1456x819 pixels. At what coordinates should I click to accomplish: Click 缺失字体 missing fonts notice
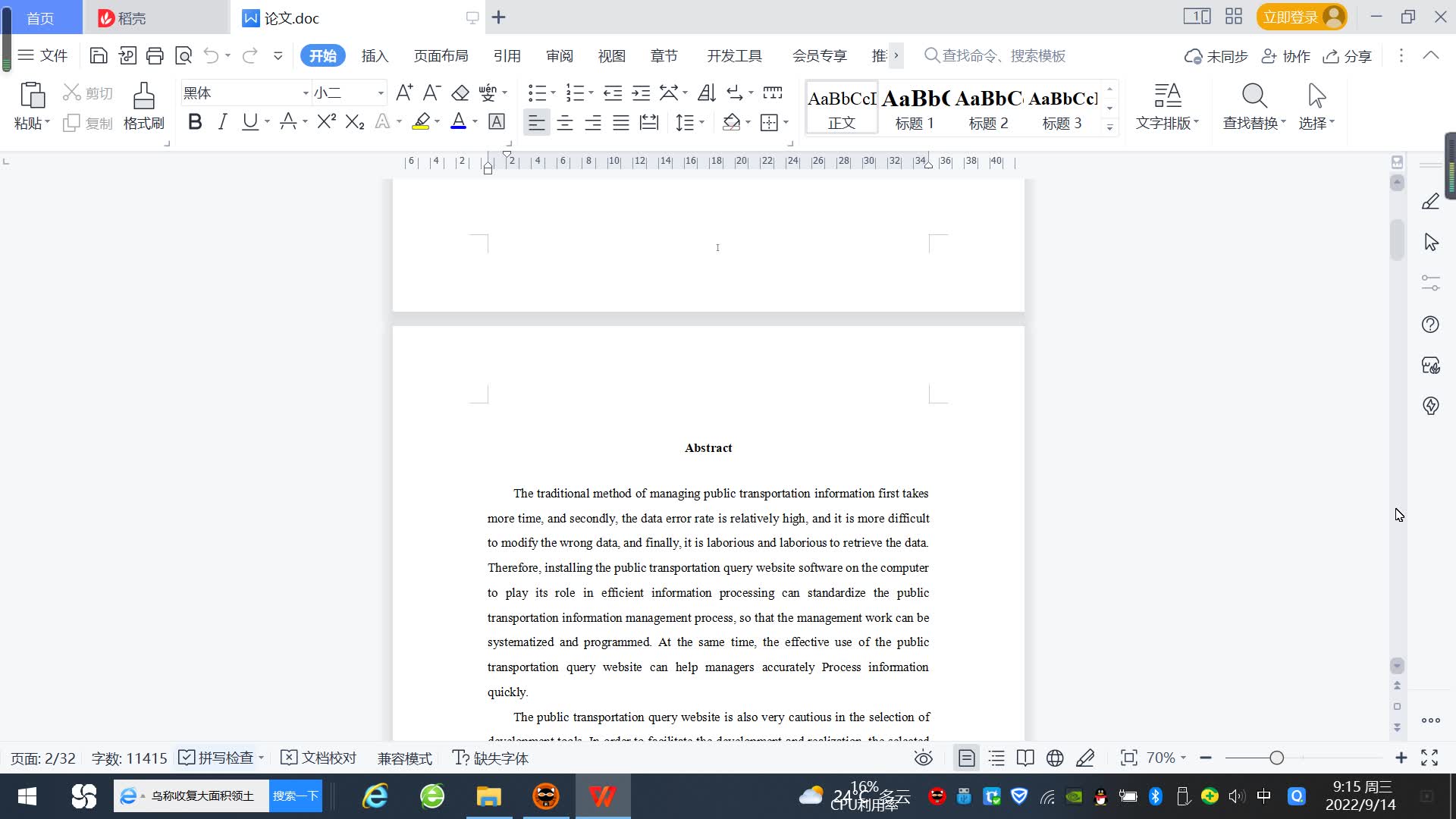491,758
